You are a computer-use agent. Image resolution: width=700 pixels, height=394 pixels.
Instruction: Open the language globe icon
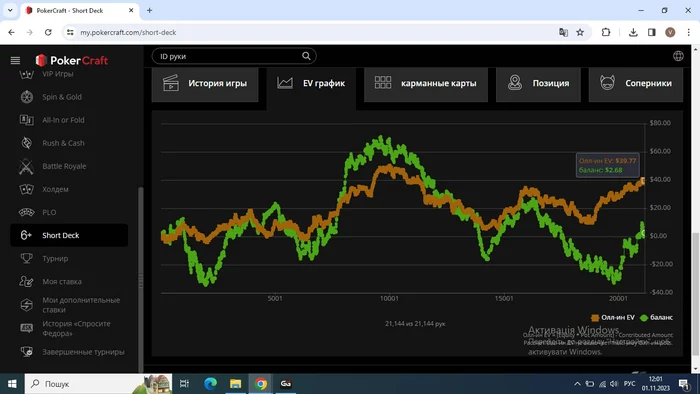coord(678,56)
